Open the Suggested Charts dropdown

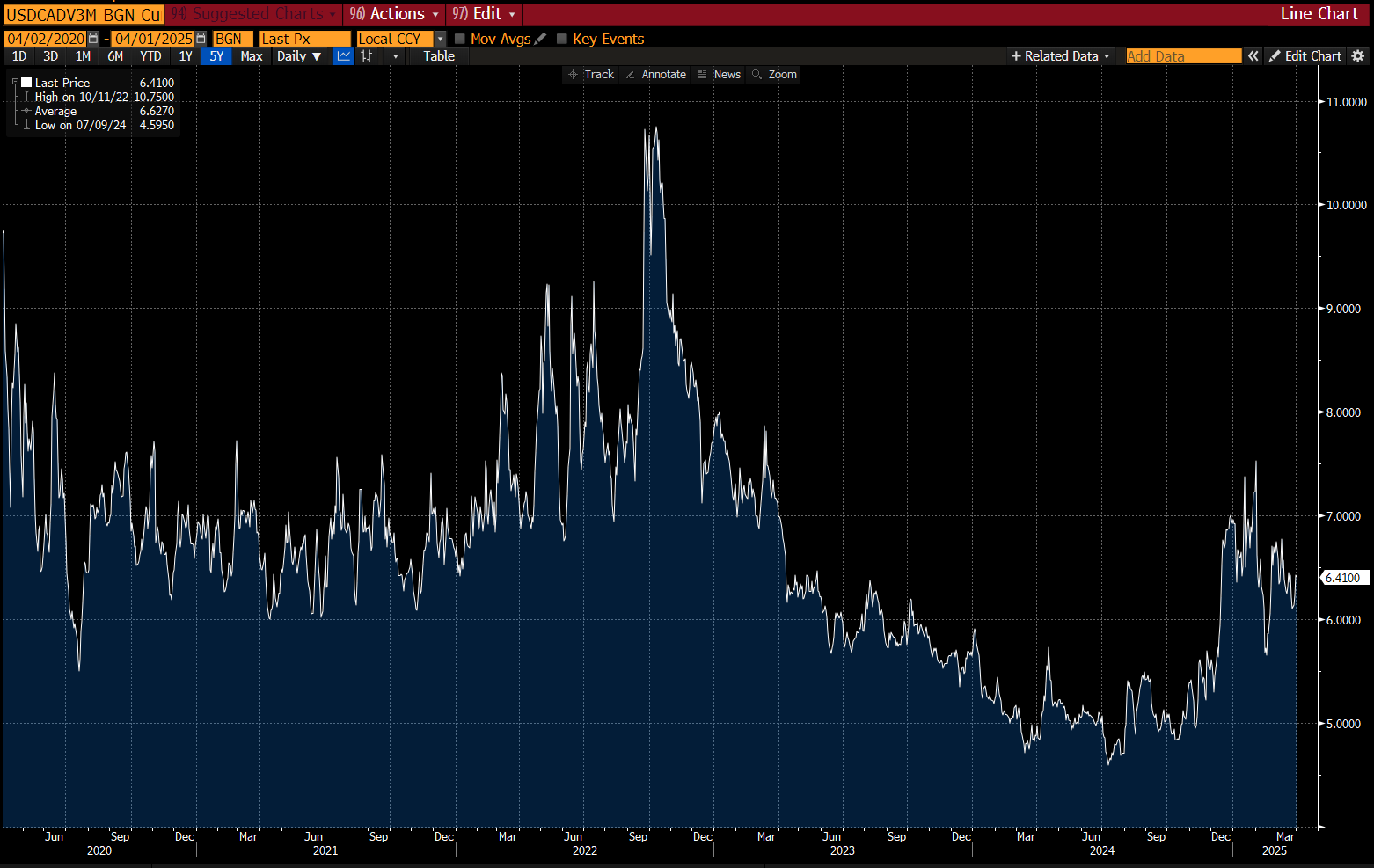click(253, 14)
